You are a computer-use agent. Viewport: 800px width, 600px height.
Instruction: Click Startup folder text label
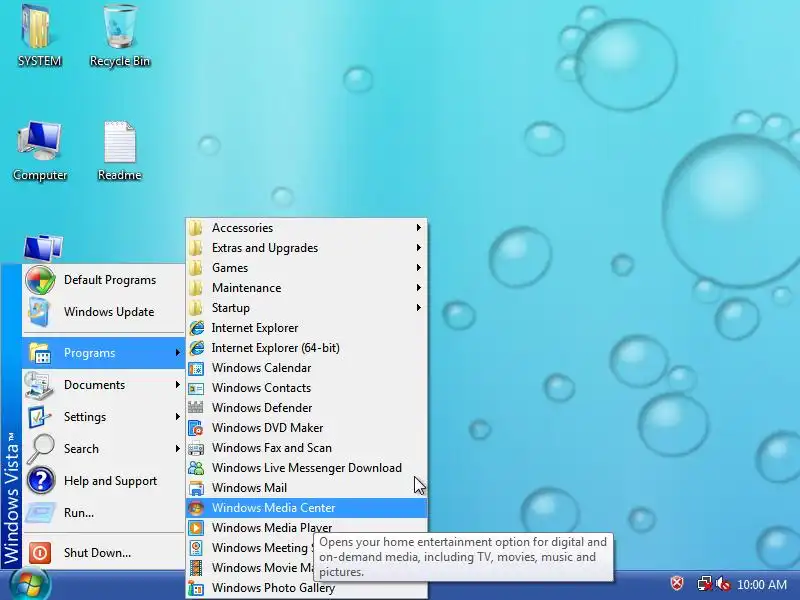[231, 308]
